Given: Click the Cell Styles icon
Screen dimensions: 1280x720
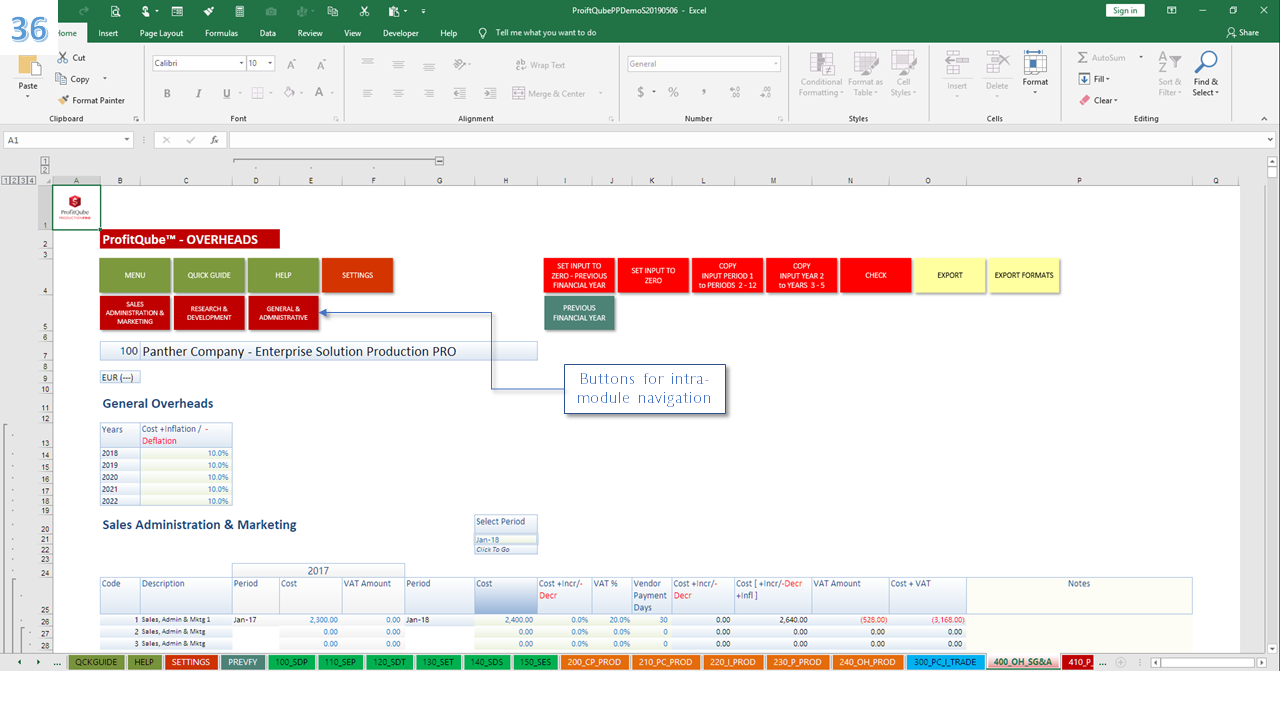Looking at the screenshot, I should [x=903, y=63].
